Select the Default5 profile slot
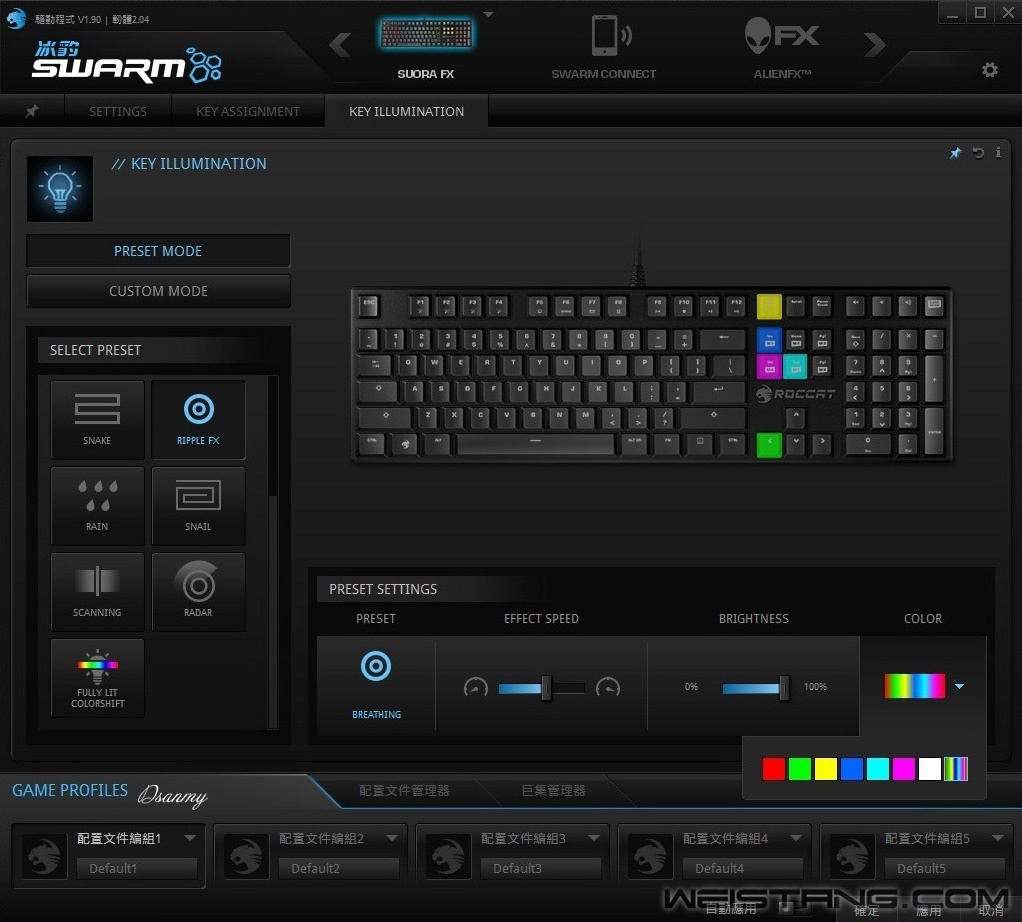Screen dimensions: 1022x922 [x=944, y=868]
